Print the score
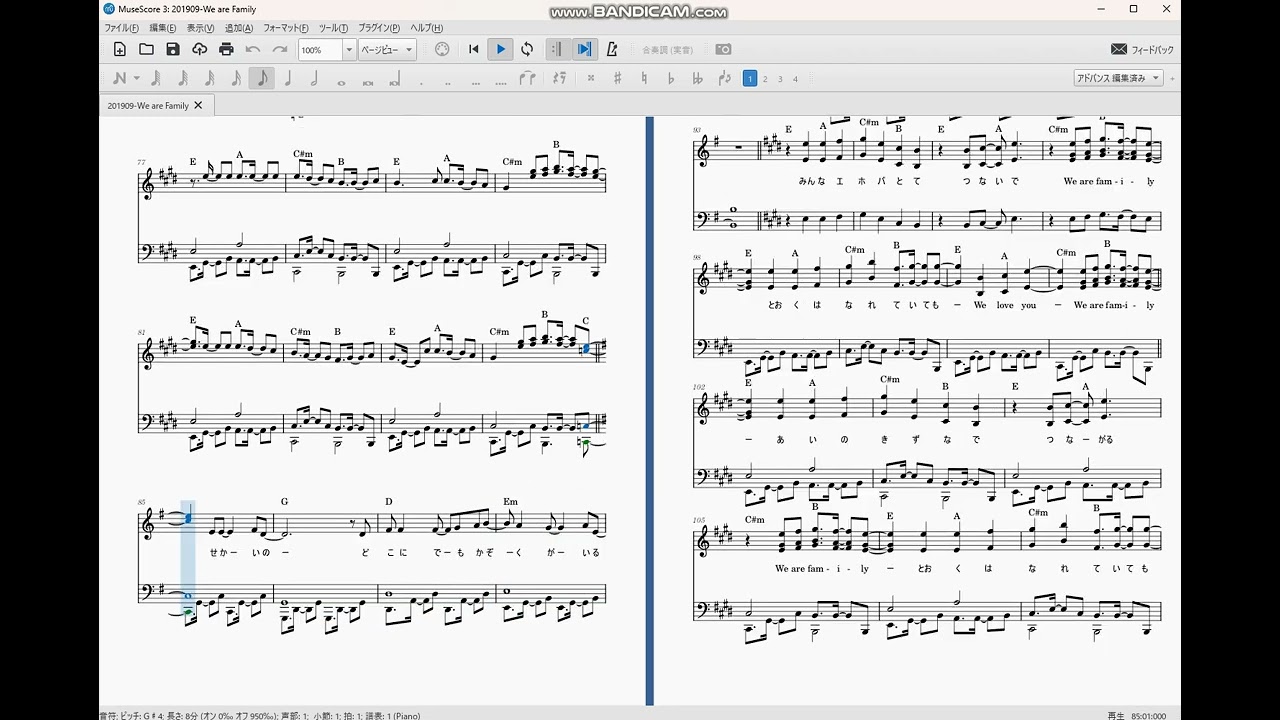Image resolution: width=1280 pixels, height=720 pixels. pyautogui.click(x=226, y=49)
